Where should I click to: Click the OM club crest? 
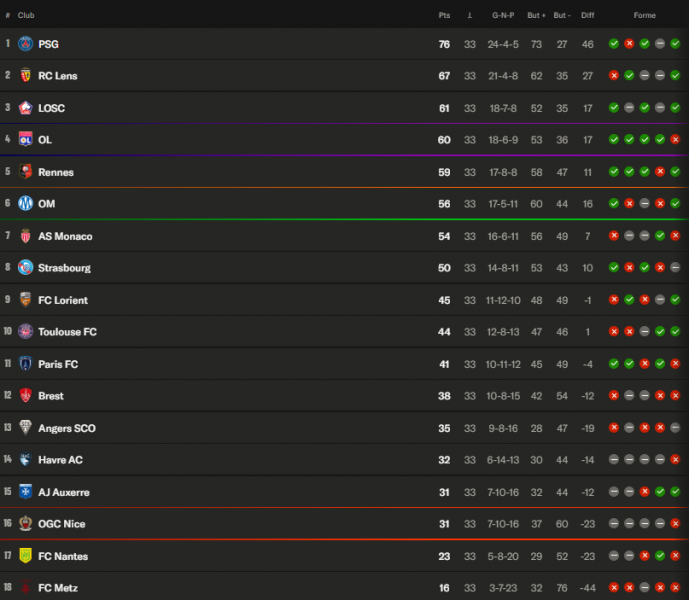point(25,203)
